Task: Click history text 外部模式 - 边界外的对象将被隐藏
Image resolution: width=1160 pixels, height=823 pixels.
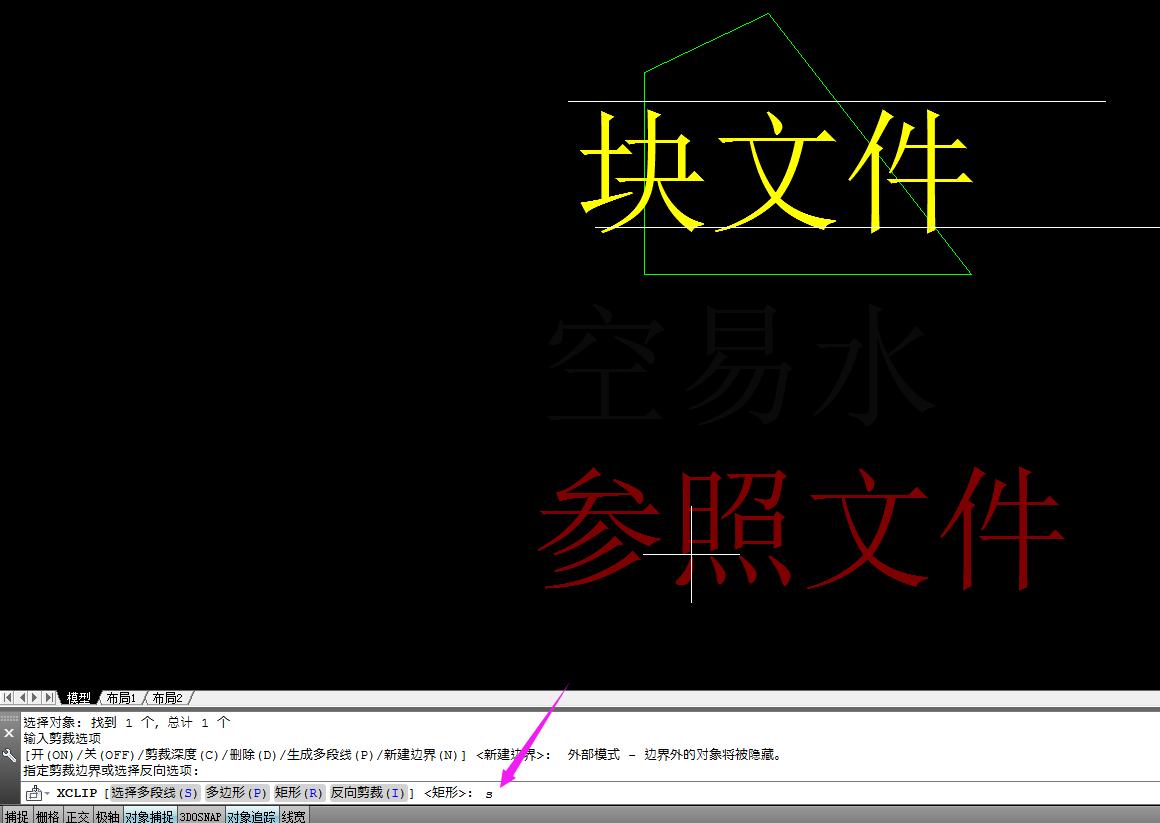Action: point(675,755)
